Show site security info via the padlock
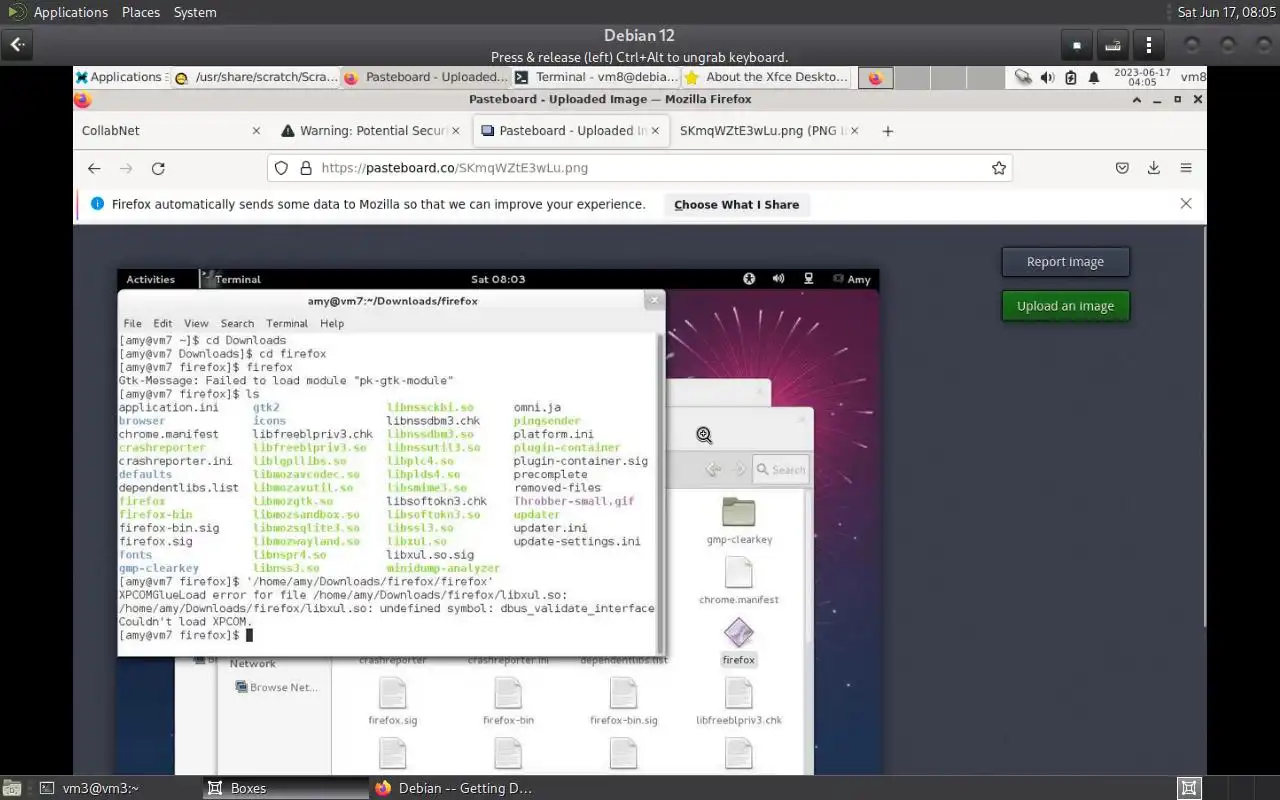This screenshot has height=800, width=1280. tap(306, 168)
